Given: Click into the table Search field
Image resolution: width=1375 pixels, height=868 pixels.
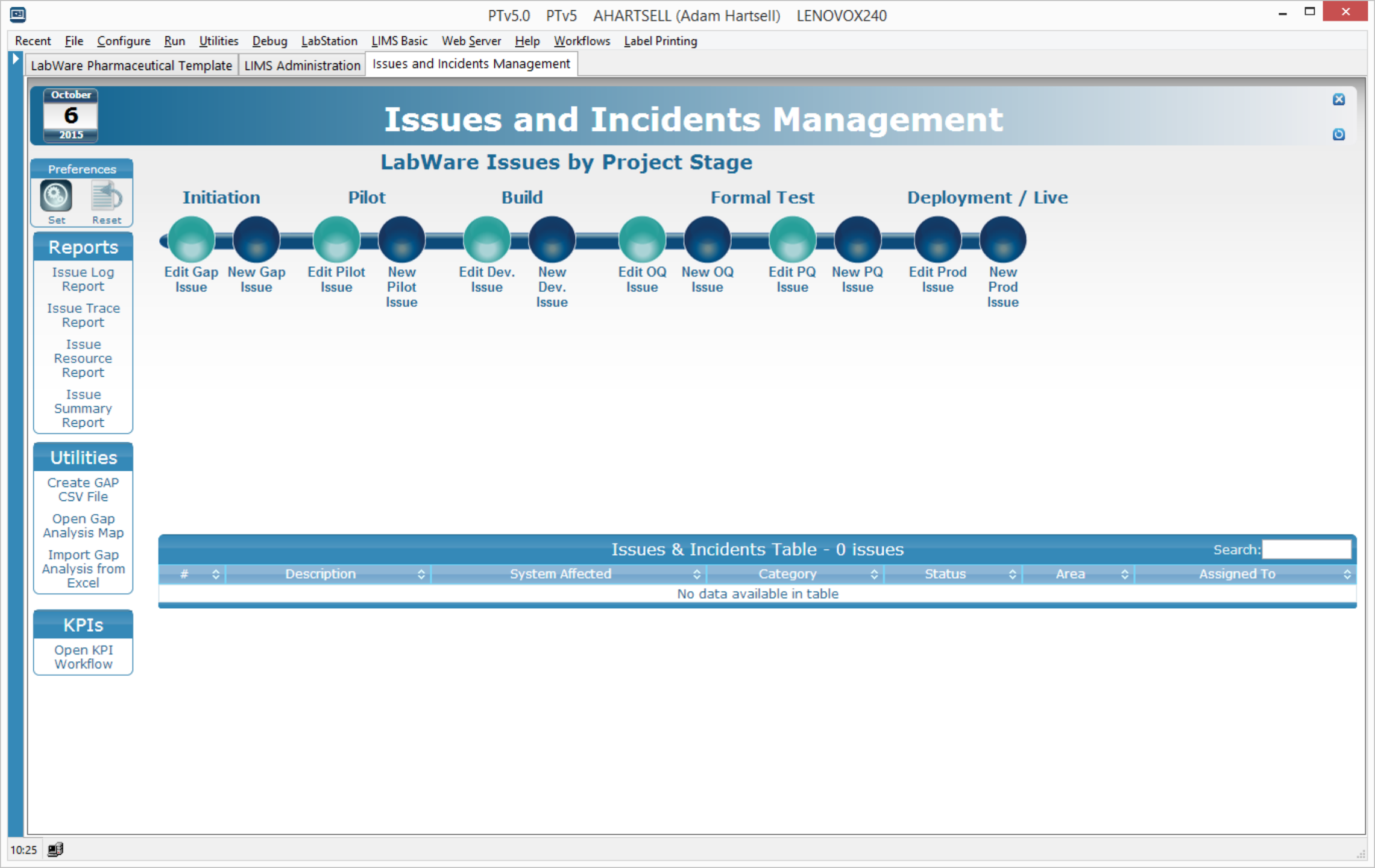Looking at the screenshot, I should point(1306,549).
